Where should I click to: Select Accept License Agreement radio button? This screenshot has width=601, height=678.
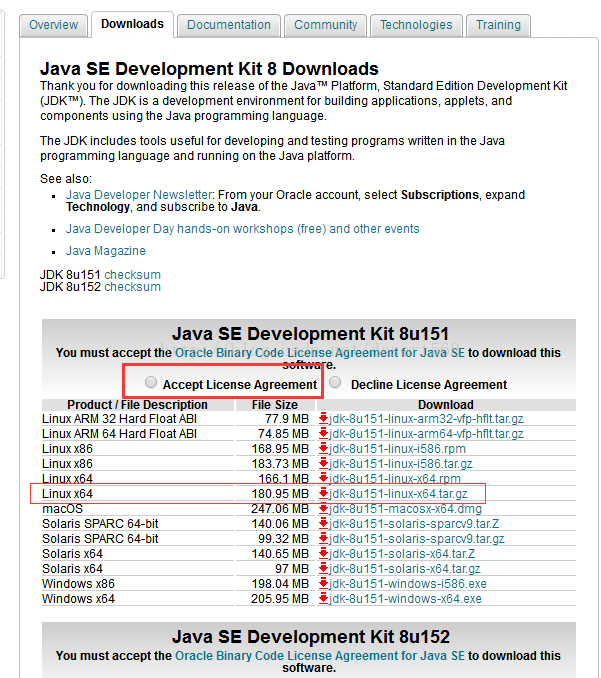[151, 382]
